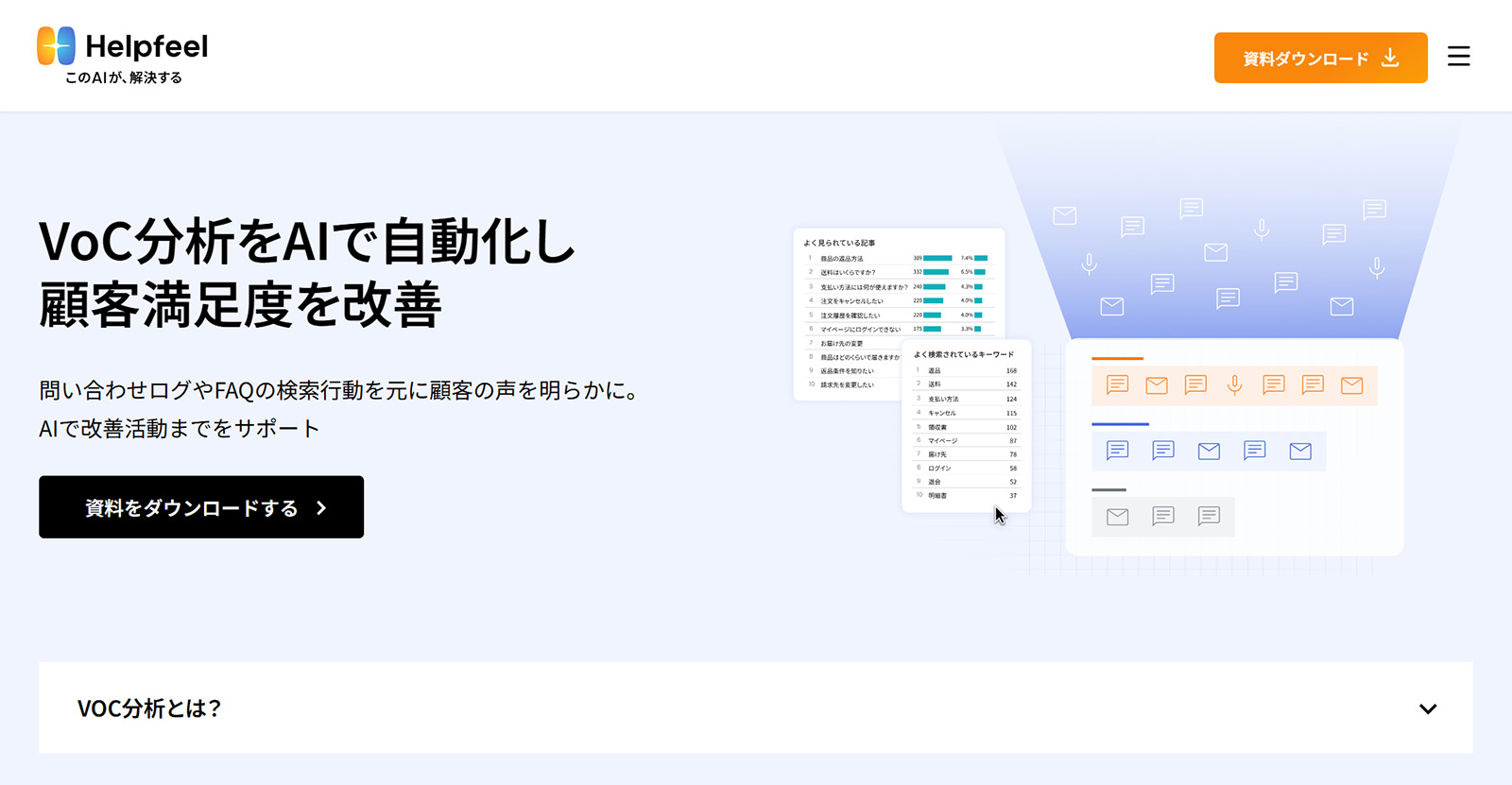Expand the VOC分析とは? accordion chevron
The width and height of the screenshot is (1512, 785).
[1428, 708]
